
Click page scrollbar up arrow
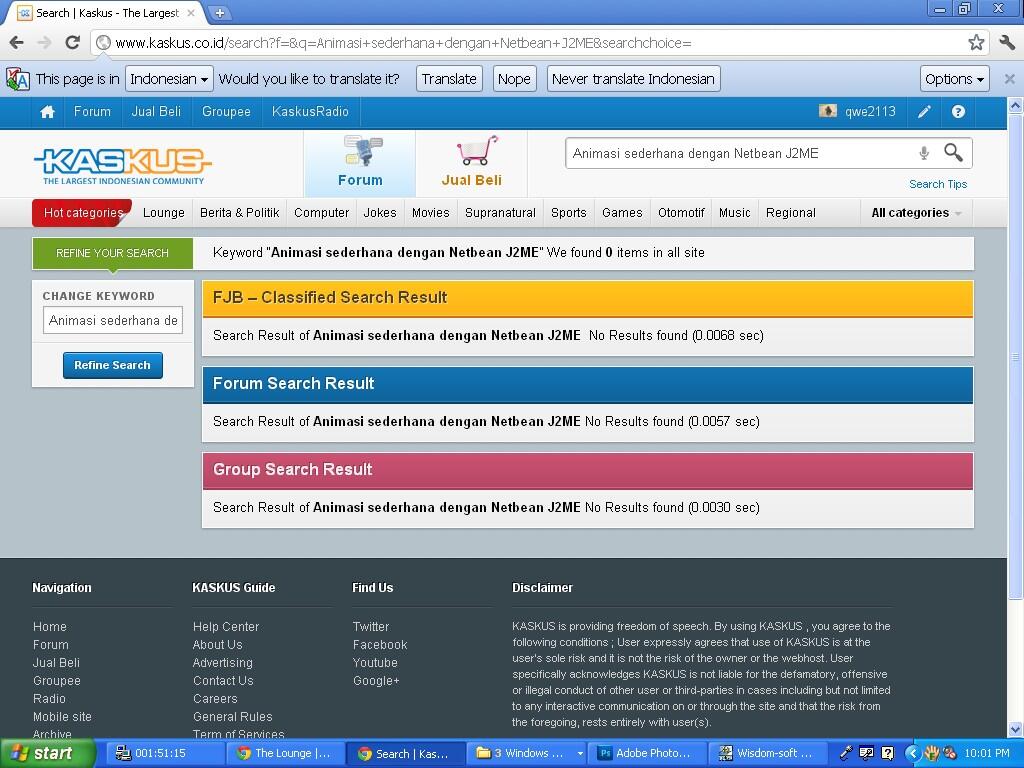click(1015, 104)
